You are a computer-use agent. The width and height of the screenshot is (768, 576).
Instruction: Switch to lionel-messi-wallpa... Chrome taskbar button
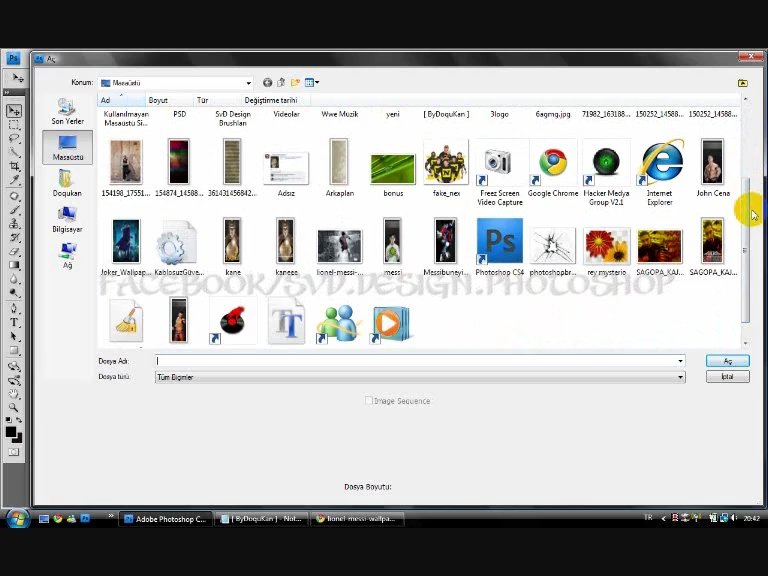(x=357, y=519)
